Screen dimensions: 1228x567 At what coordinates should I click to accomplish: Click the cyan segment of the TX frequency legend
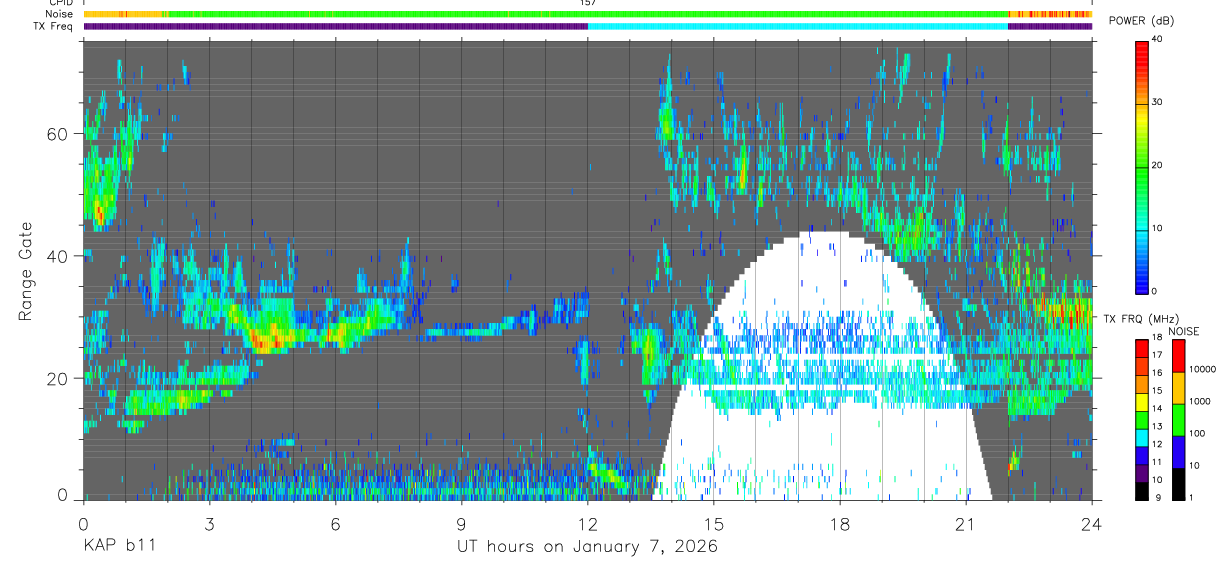pyautogui.click(x=1142, y=438)
